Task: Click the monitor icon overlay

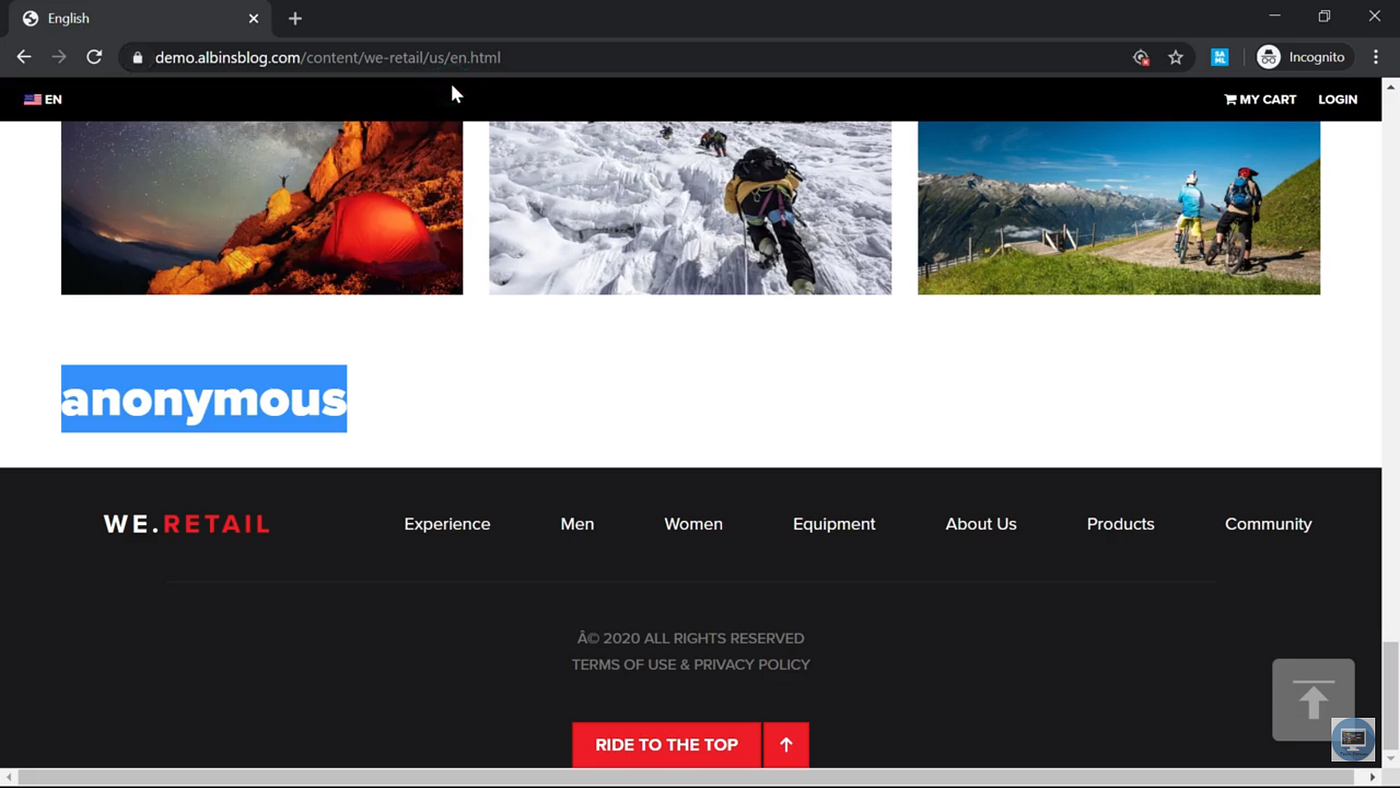Action: click(1353, 740)
